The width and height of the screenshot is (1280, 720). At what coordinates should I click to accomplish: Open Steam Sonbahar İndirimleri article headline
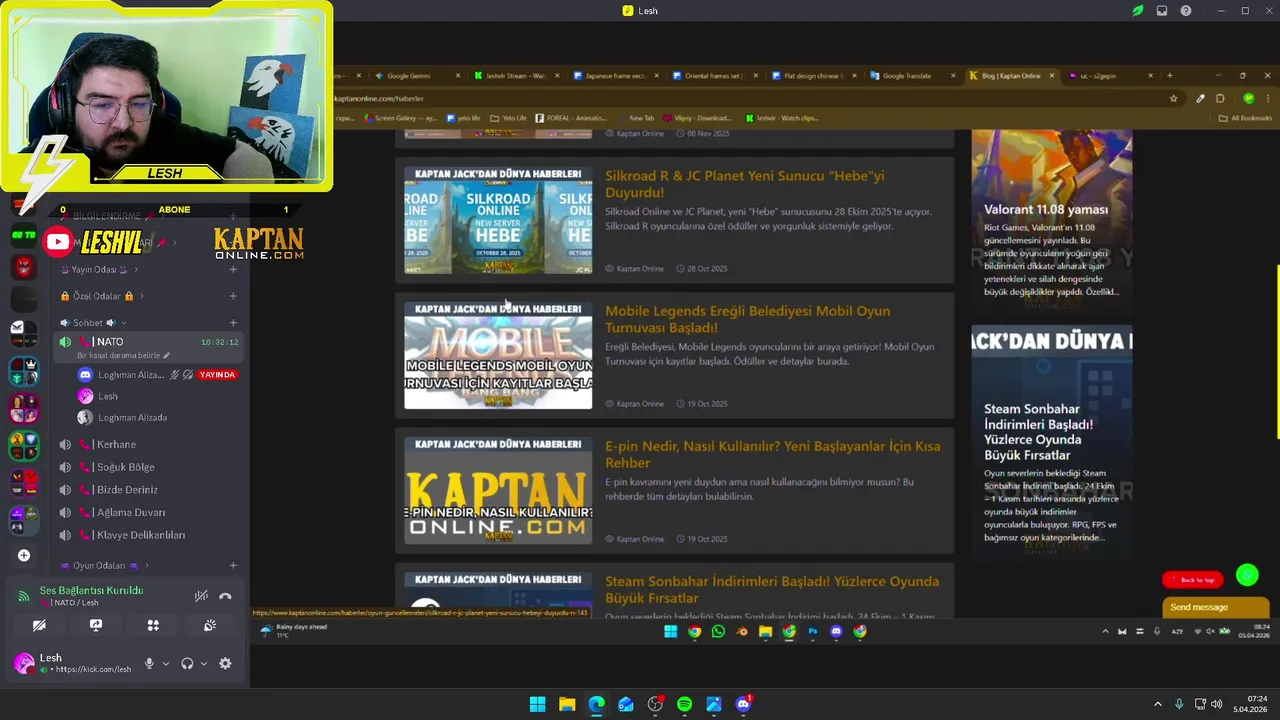[x=772, y=589]
